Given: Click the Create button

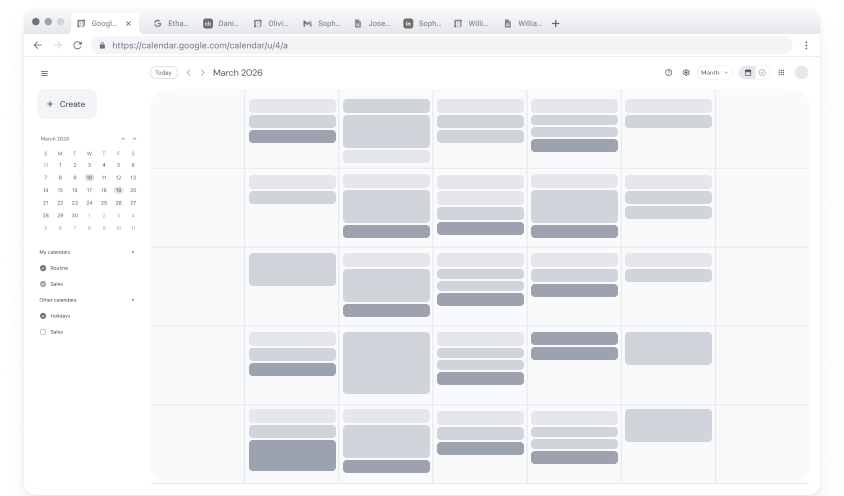Looking at the screenshot, I should pos(67,104).
